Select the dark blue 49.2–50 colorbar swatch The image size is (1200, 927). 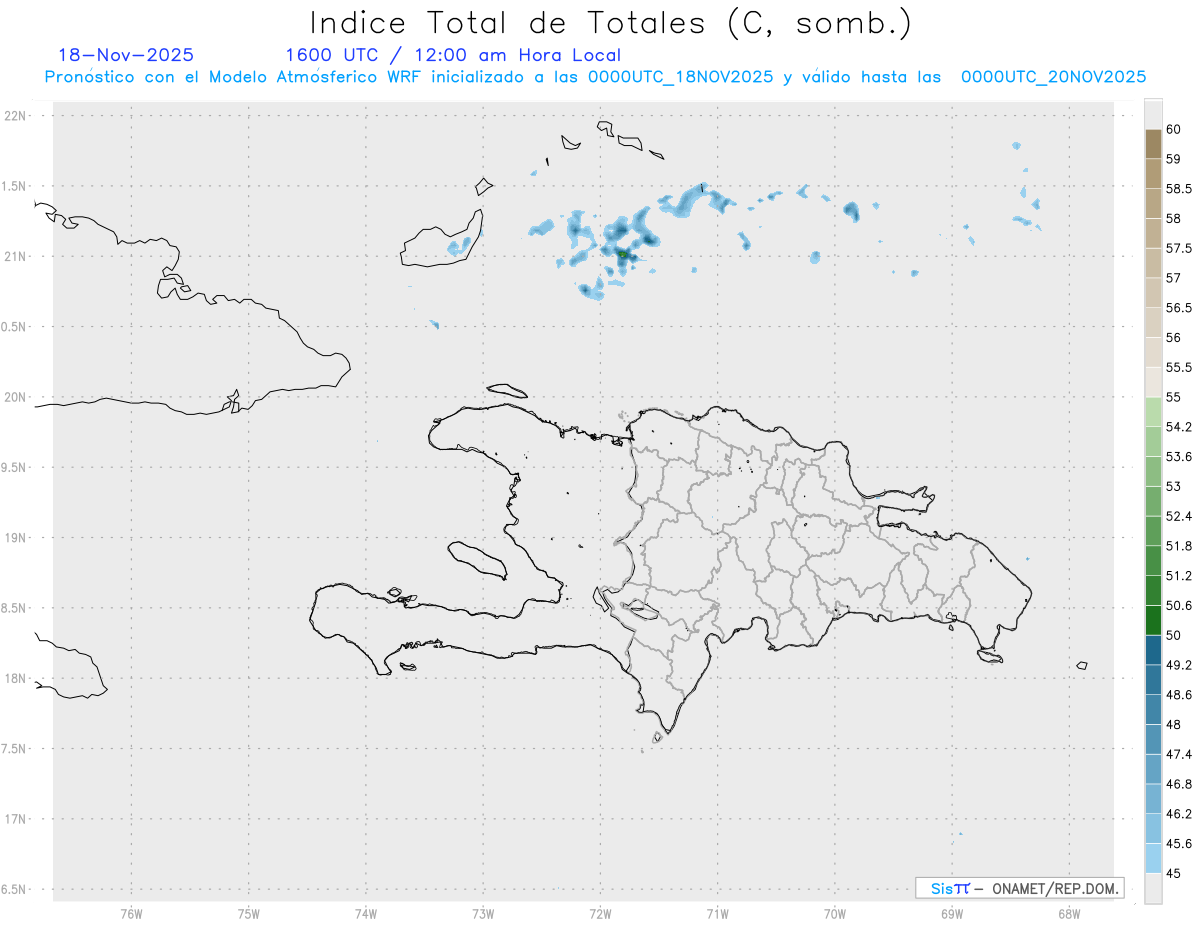pos(1153,650)
